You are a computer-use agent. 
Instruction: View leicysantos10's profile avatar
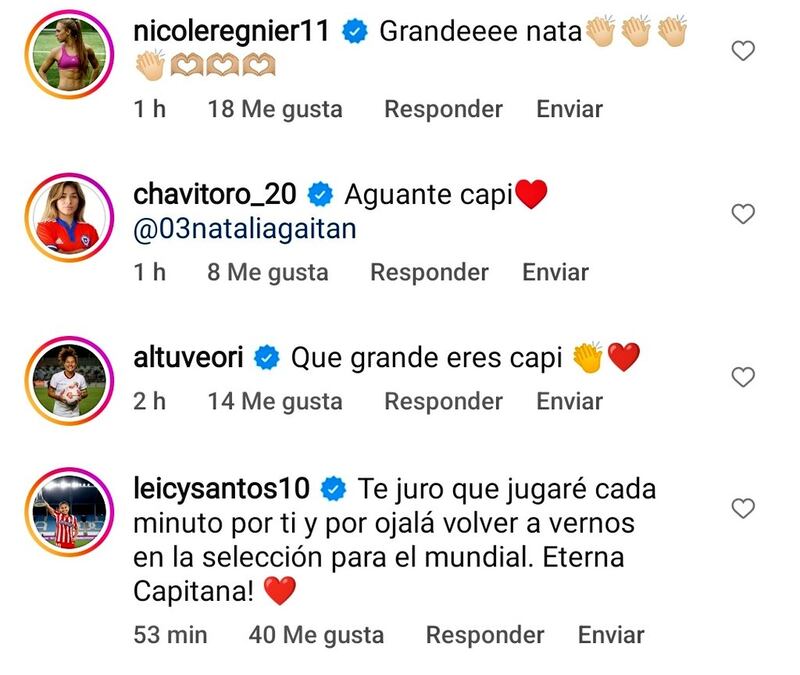click(69, 512)
